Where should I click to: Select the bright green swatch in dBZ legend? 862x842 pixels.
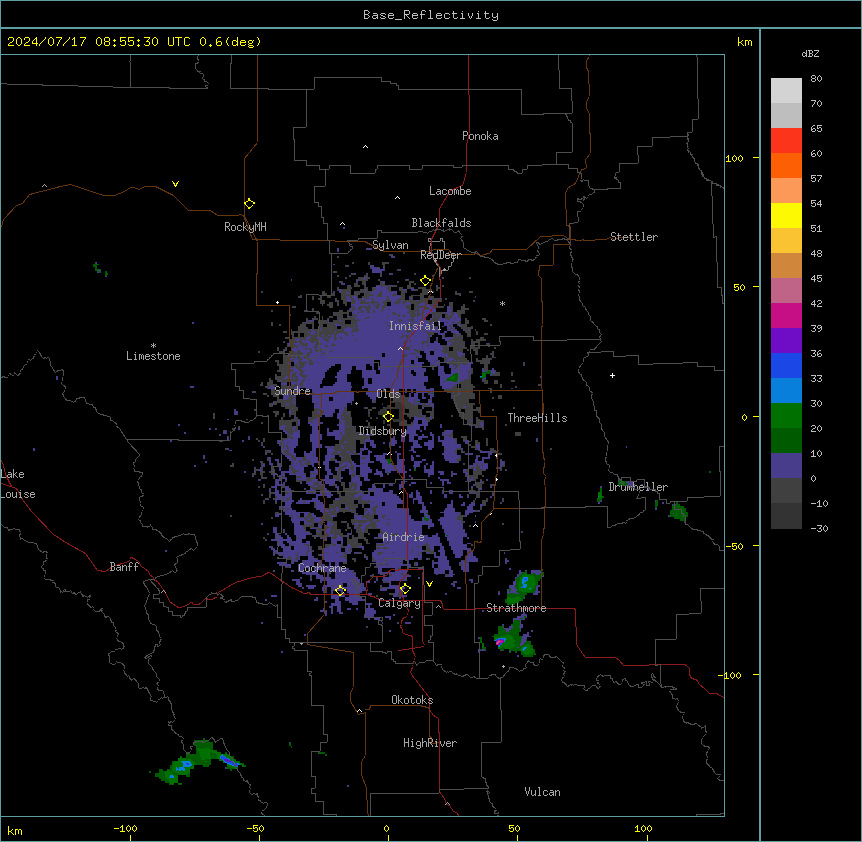pos(786,416)
